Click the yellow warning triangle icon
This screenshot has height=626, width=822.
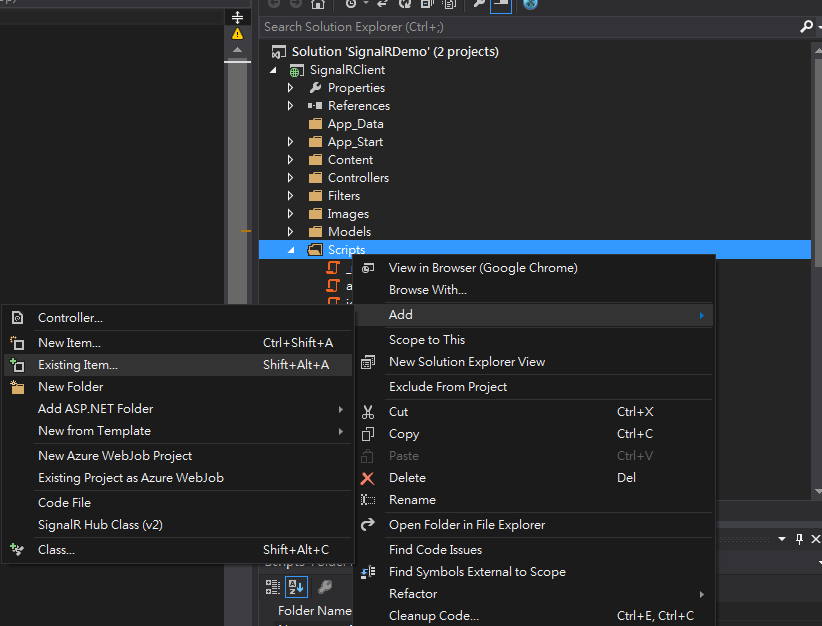point(237,34)
